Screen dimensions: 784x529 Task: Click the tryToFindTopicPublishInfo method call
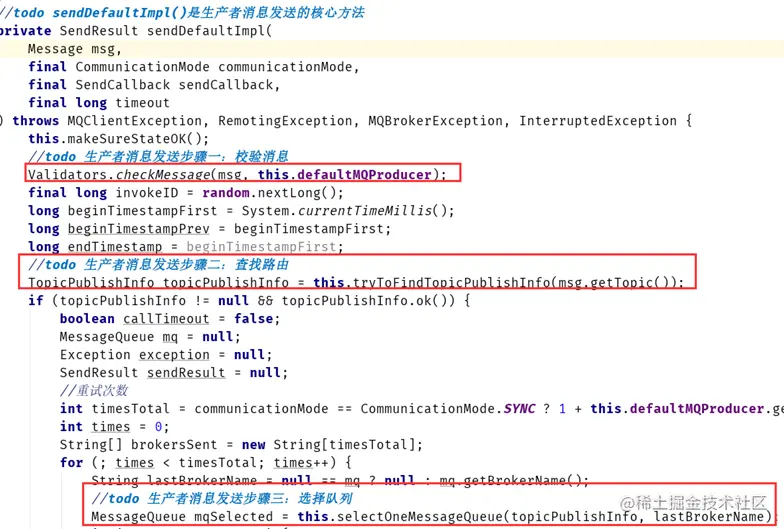452,282
